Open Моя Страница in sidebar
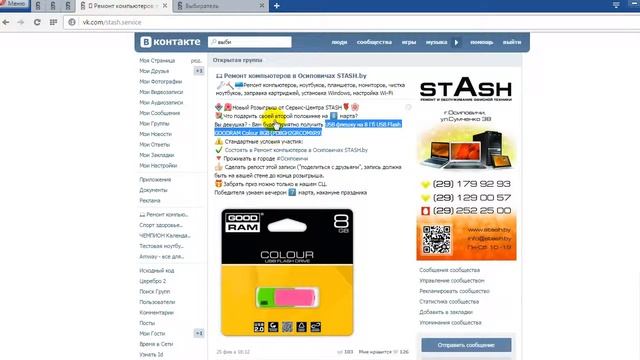Viewport: 640px width, 360px height. [157, 60]
